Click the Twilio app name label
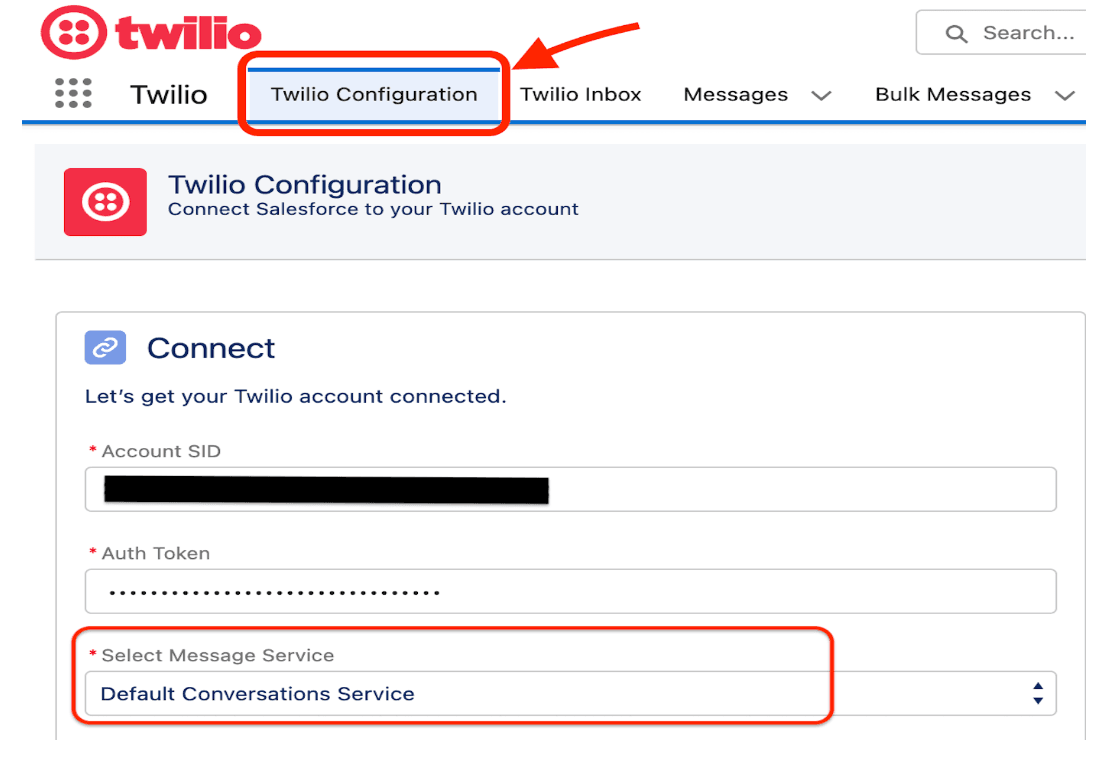Image resolution: width=1120 pixels, height=764 pixels. pyautogui.click(x=168, y=93)
